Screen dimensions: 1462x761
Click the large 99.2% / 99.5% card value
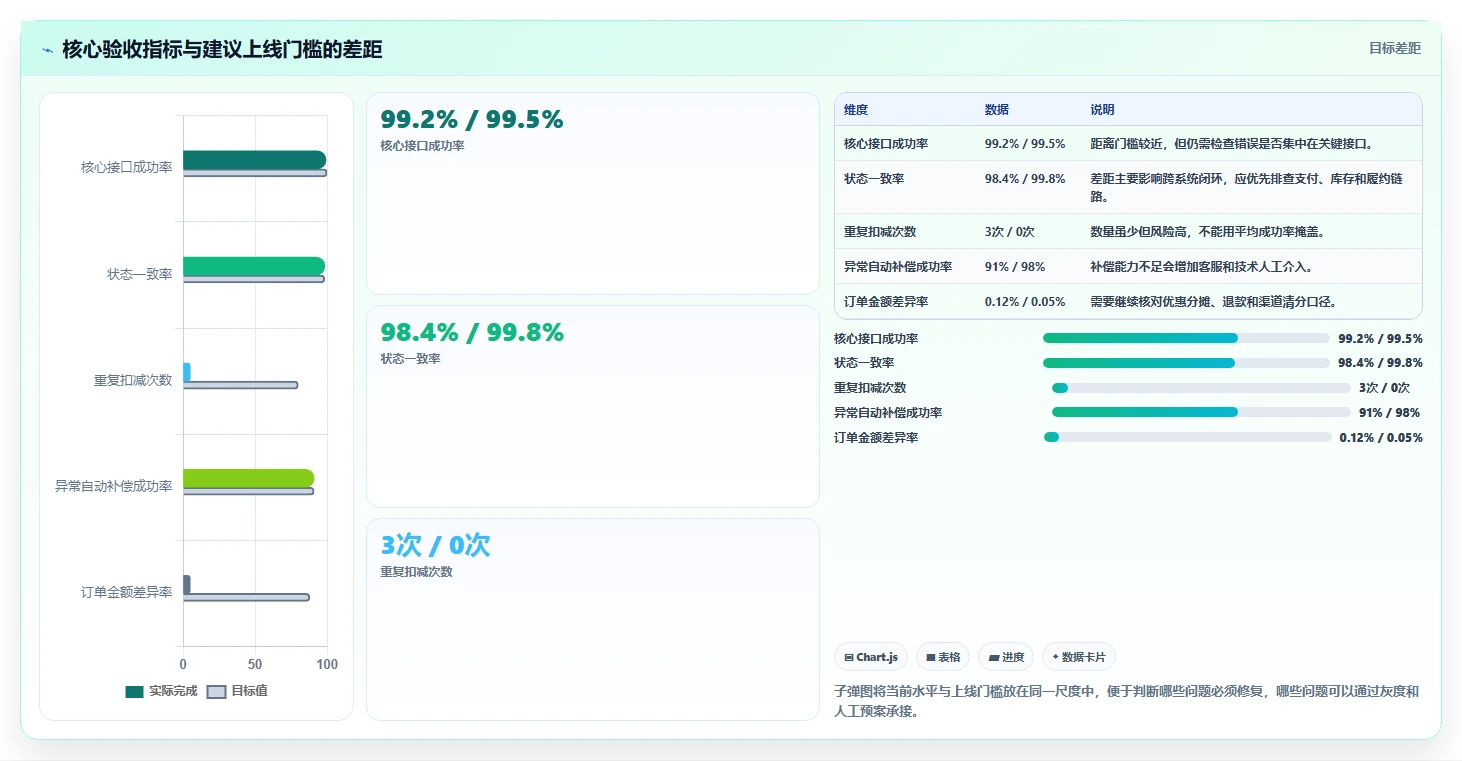coord(472,119)
